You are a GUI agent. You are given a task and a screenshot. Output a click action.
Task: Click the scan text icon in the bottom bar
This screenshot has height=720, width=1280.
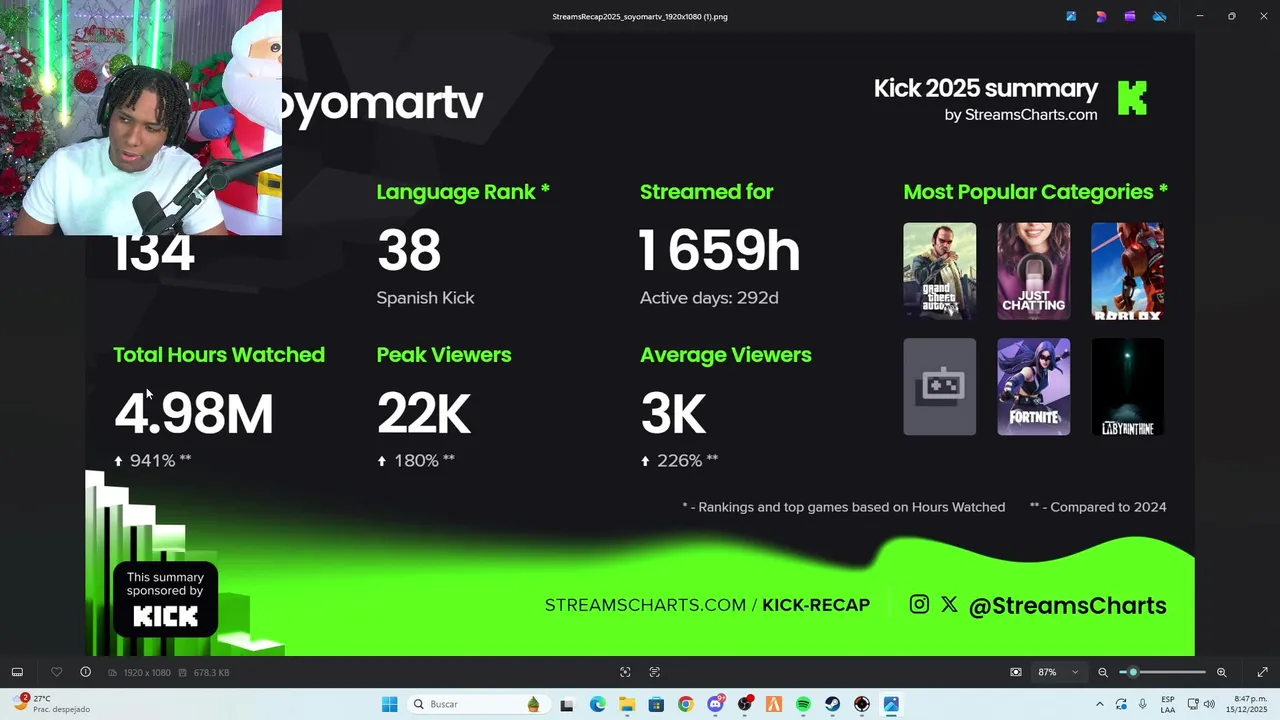pyautogui.click(x=655, y=672)
